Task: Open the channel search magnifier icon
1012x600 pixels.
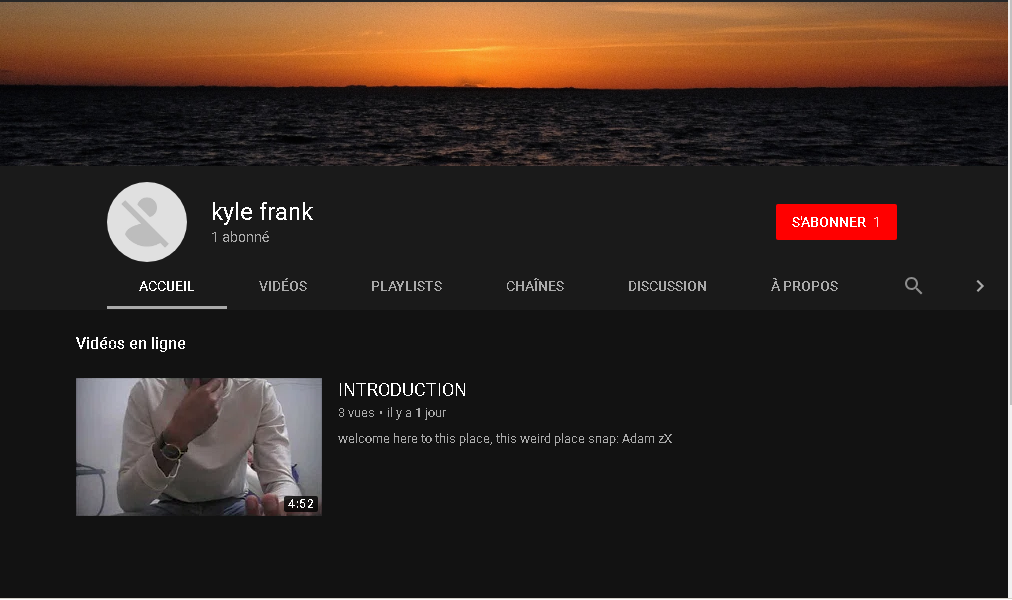Action: 913,286
